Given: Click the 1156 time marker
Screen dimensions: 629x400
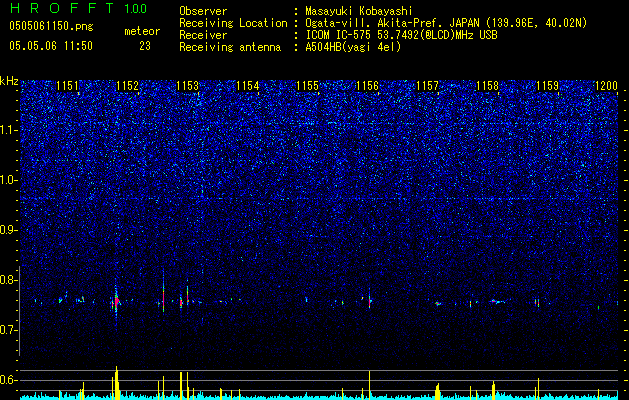Looking at the screenshot, I should (x=367, y=86).
